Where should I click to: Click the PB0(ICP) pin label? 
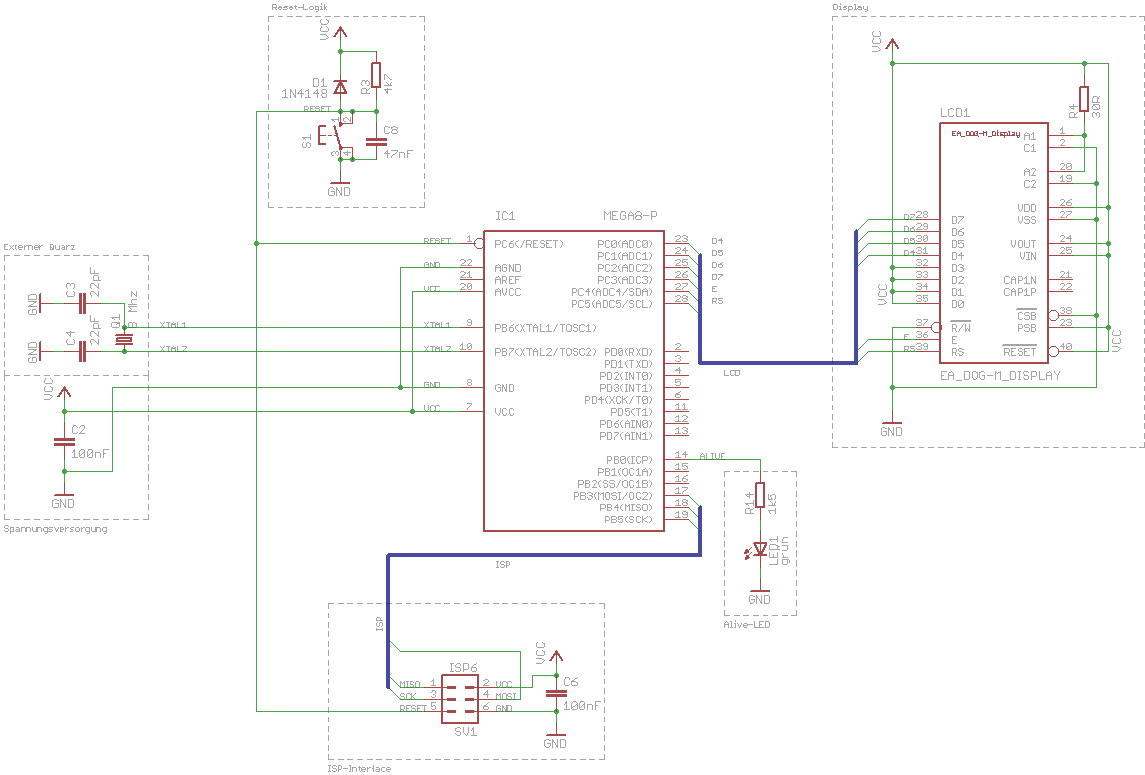(x=629, y=460)
